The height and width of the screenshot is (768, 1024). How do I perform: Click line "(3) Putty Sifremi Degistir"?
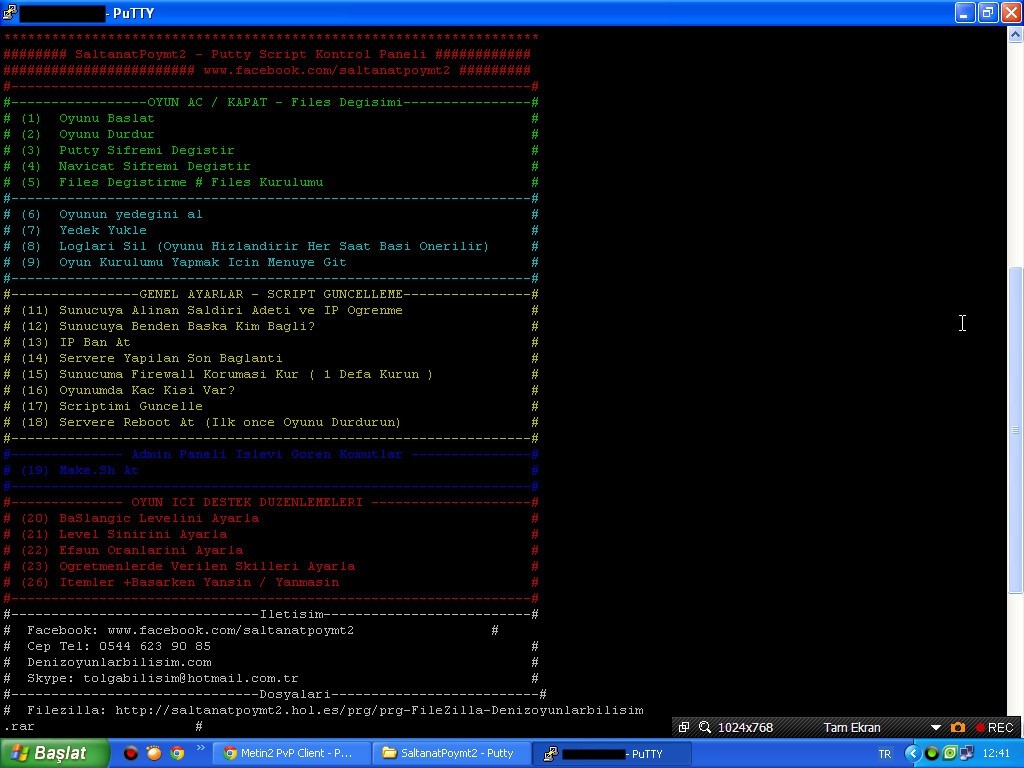pyautogui.click(x=127, y=150)
